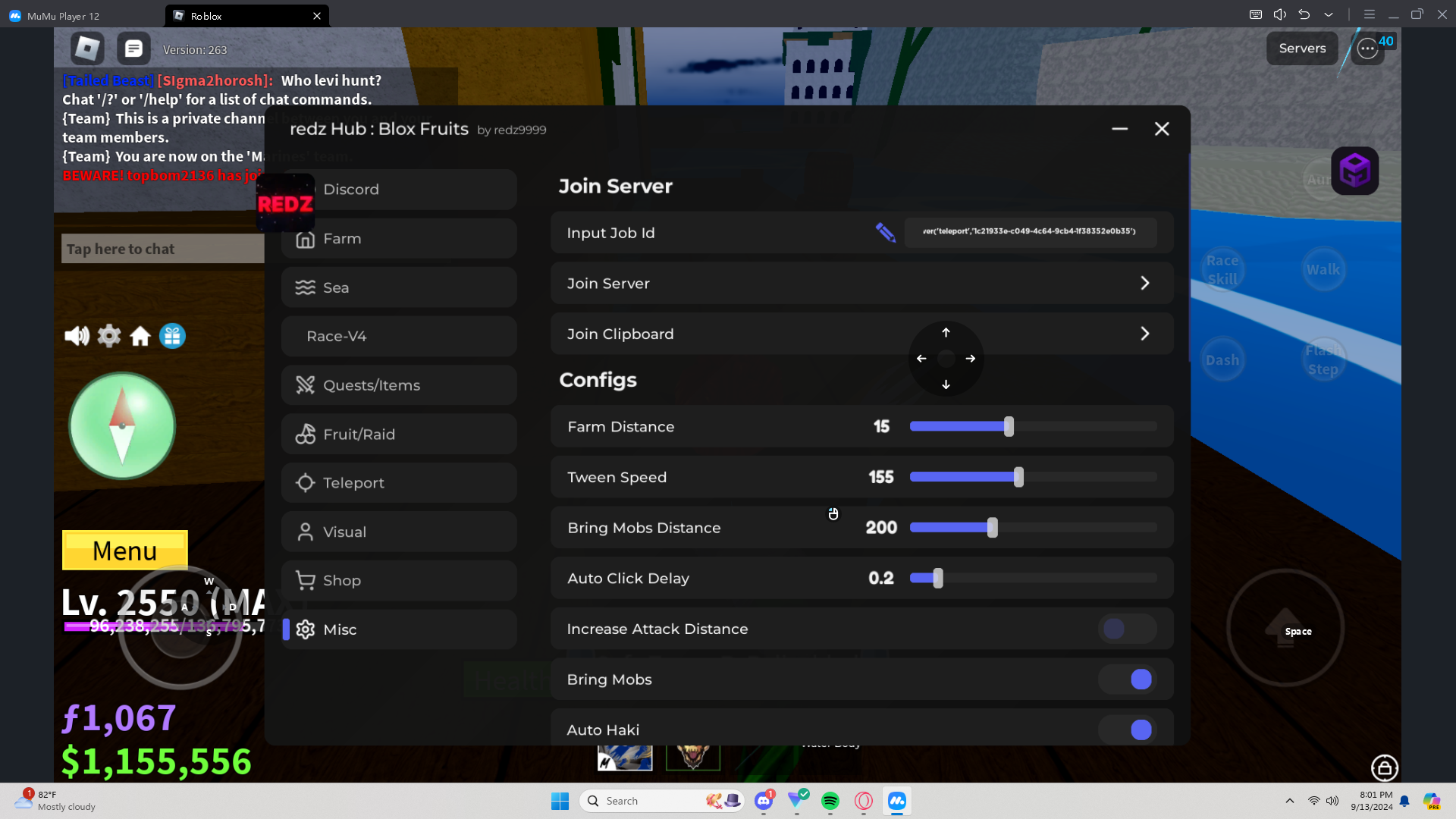Image resolution: width=1456 pixels, height=819 pixels.
Task: Open MuMu Player keyboard mapping icon
Action: tap(1256, 14)
